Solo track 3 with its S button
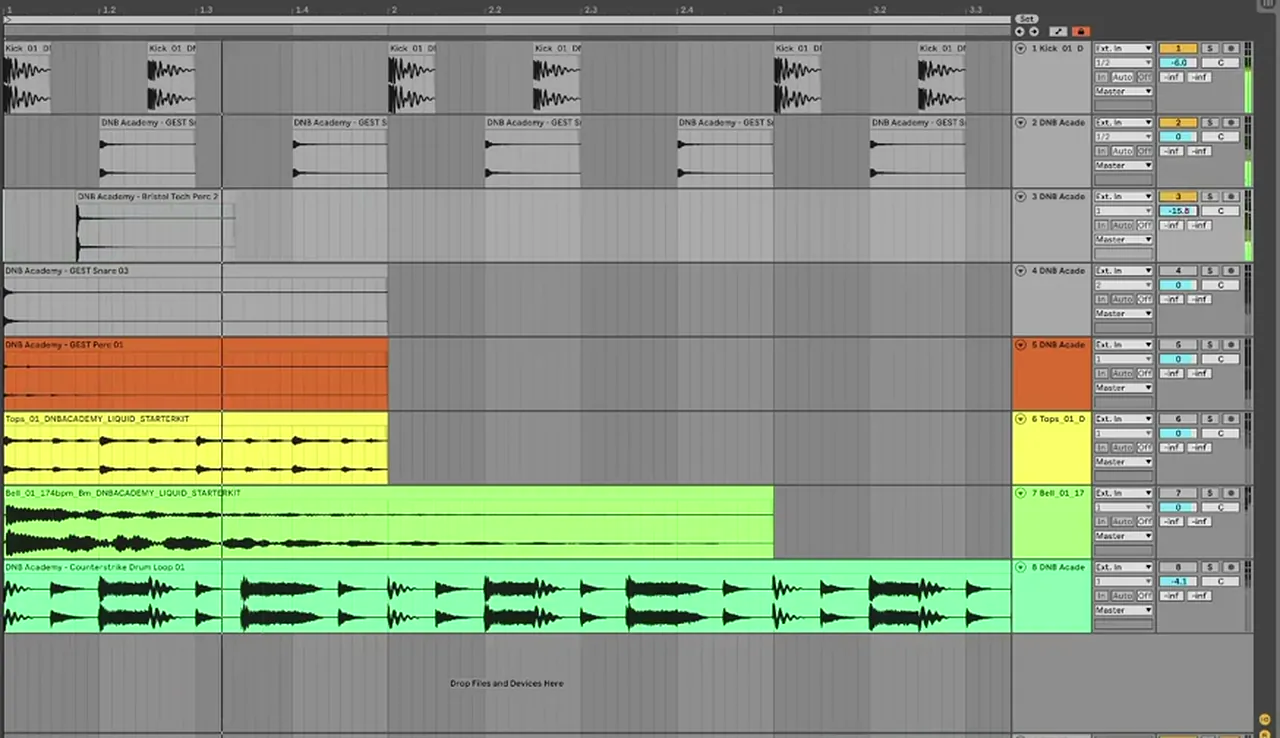 1210,196
